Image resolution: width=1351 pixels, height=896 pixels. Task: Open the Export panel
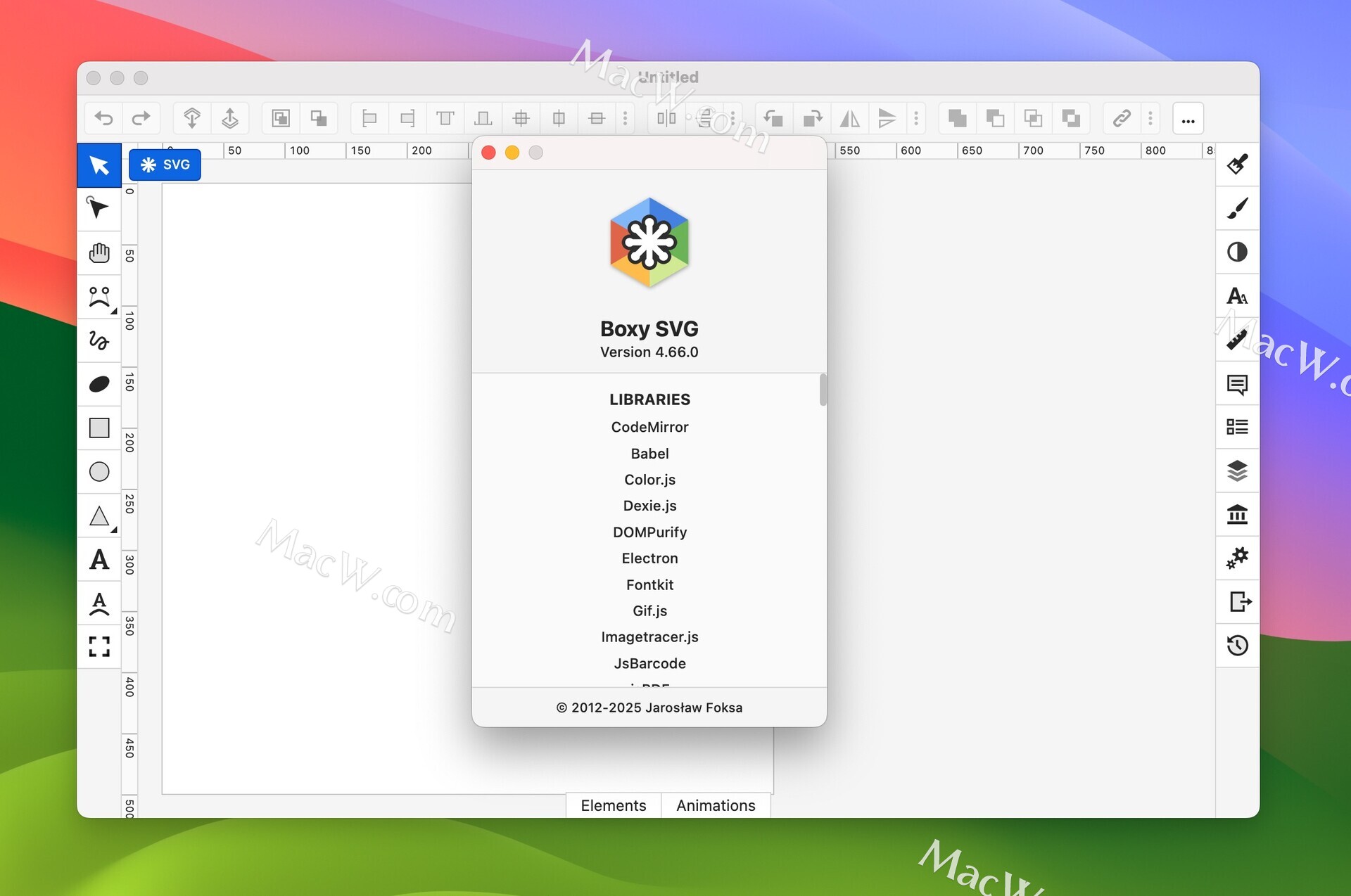(x=1238, y=602)
